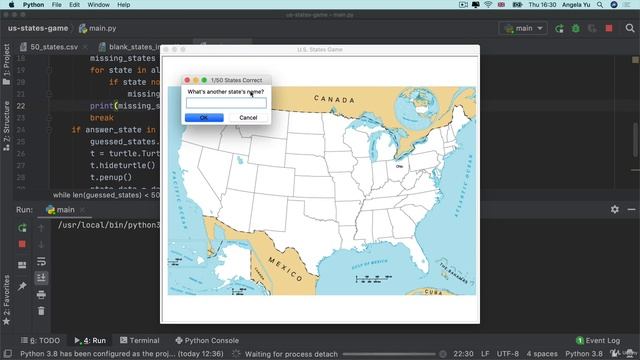Click OK in the state name dialog
640x360 pixels.
(204, 118)
